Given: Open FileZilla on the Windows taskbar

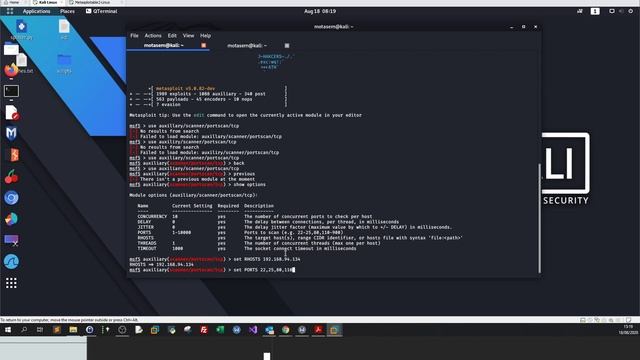Looking at the screenshot, I should point(204,330).
